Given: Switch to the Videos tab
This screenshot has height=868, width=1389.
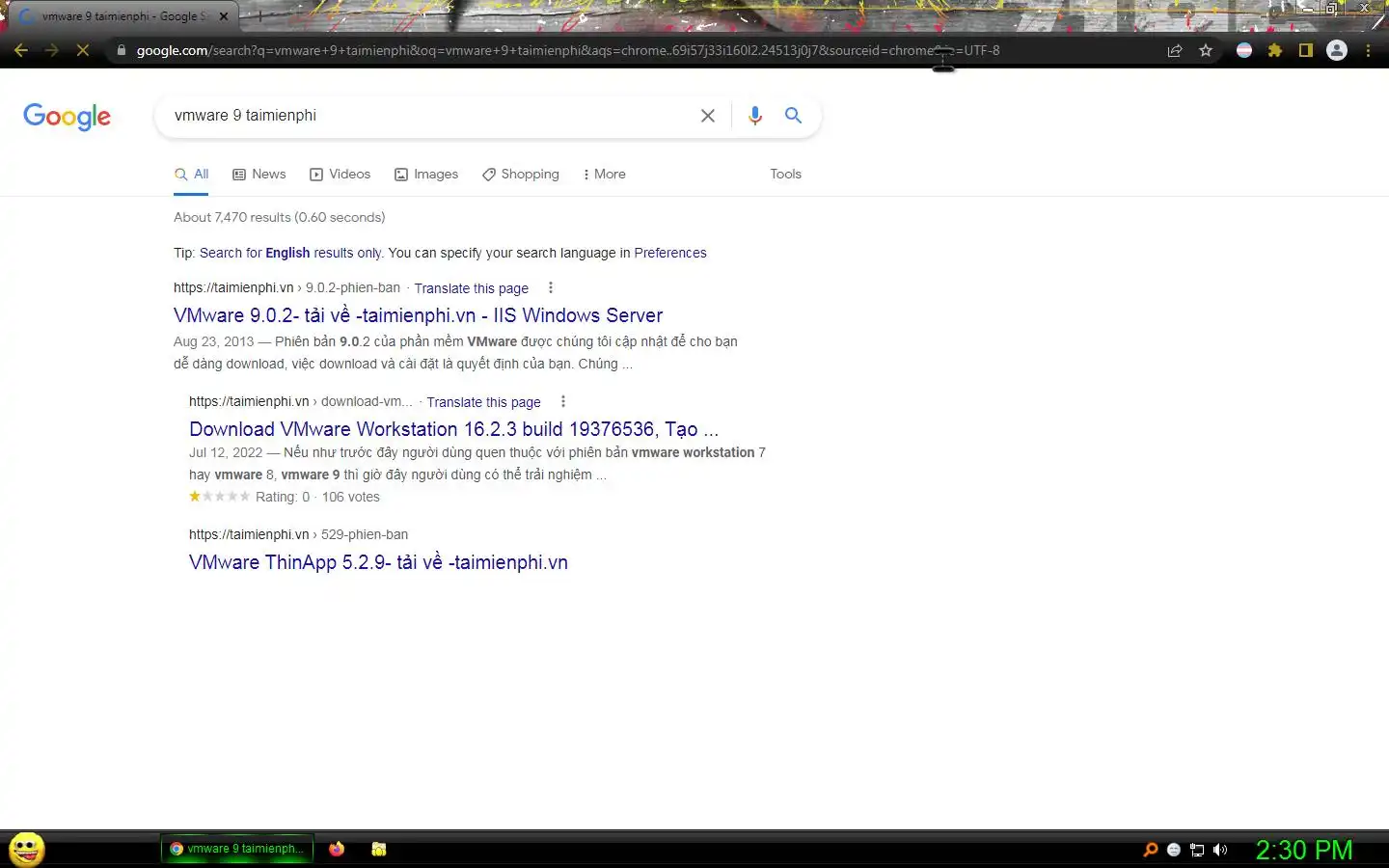Looking at the screenshot, I should [340, 175].
